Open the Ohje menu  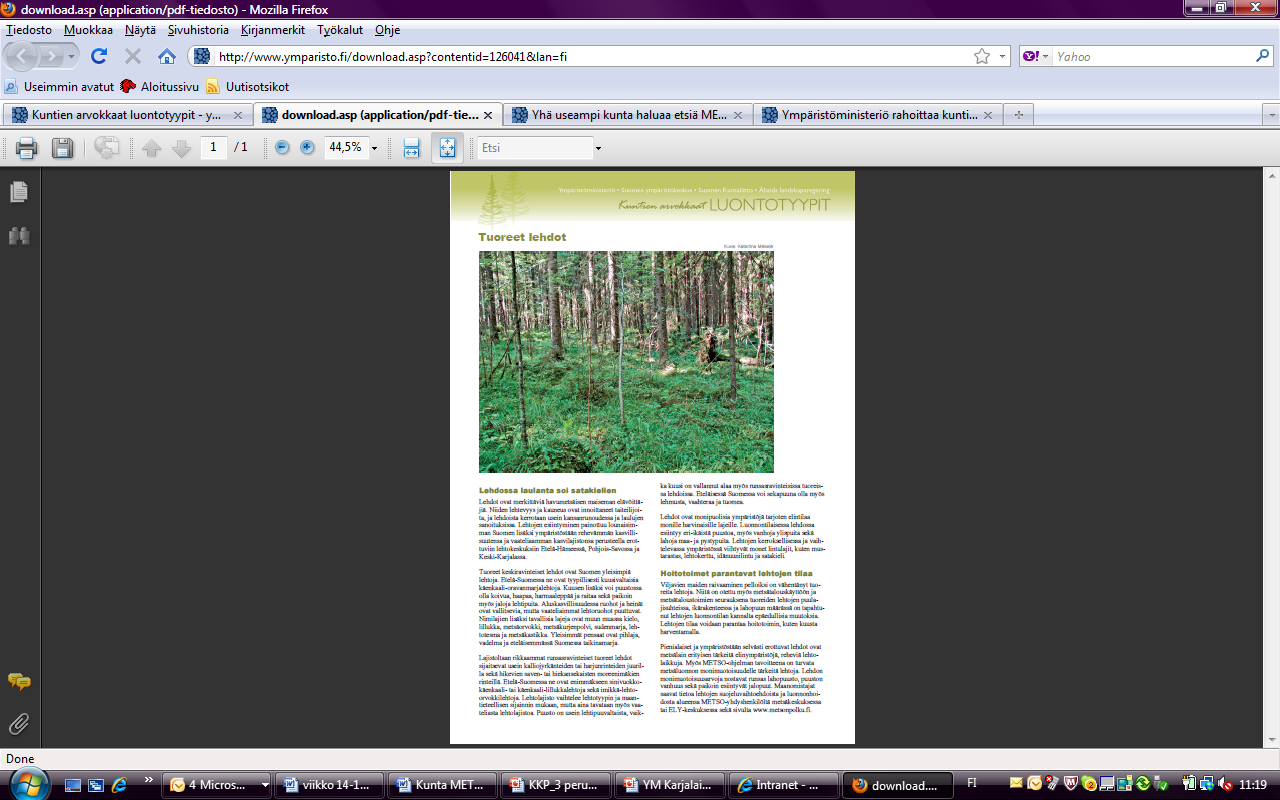click(387, 30)
